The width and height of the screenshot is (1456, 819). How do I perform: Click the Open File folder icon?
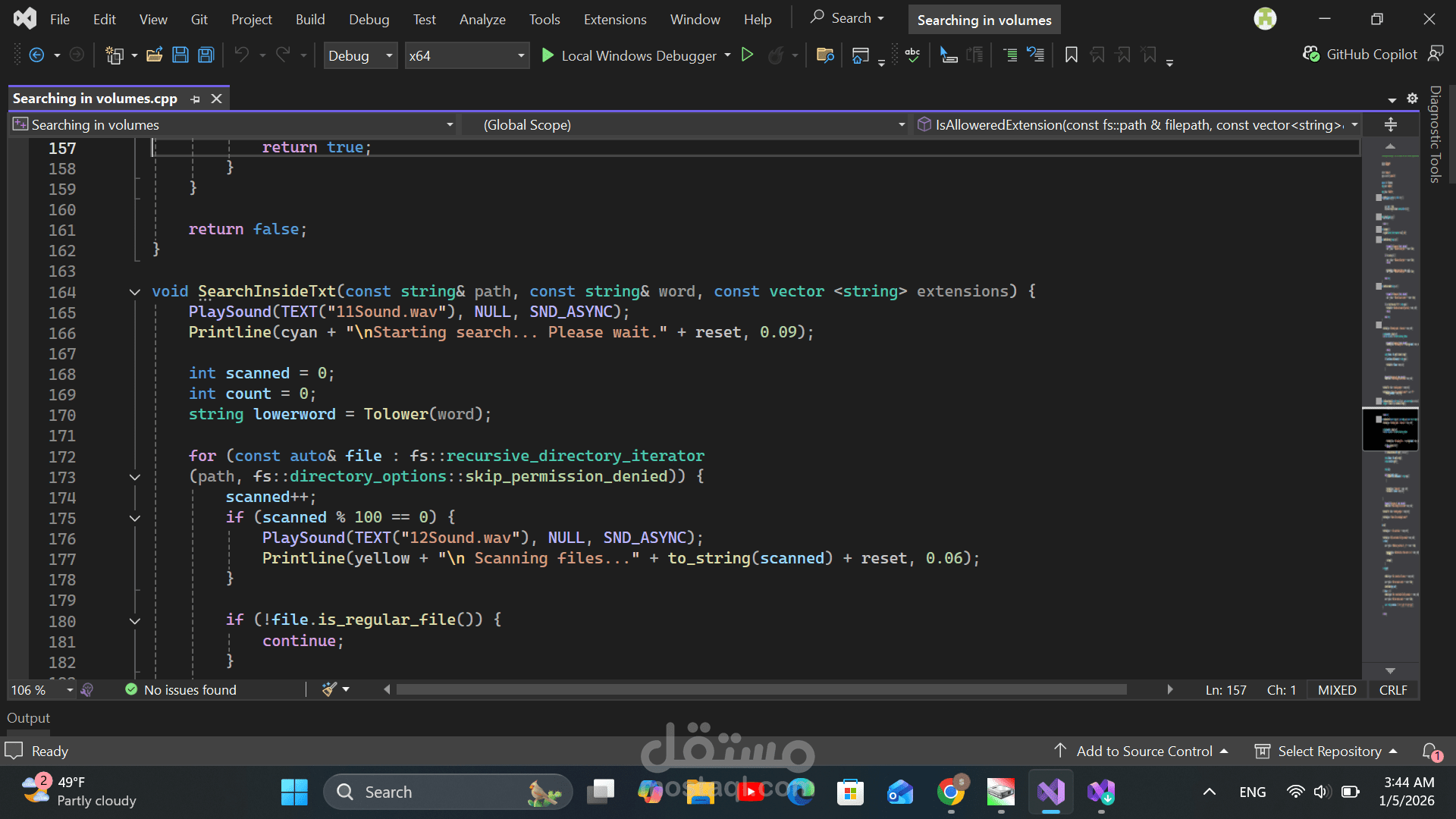click(x=155, y=55)
